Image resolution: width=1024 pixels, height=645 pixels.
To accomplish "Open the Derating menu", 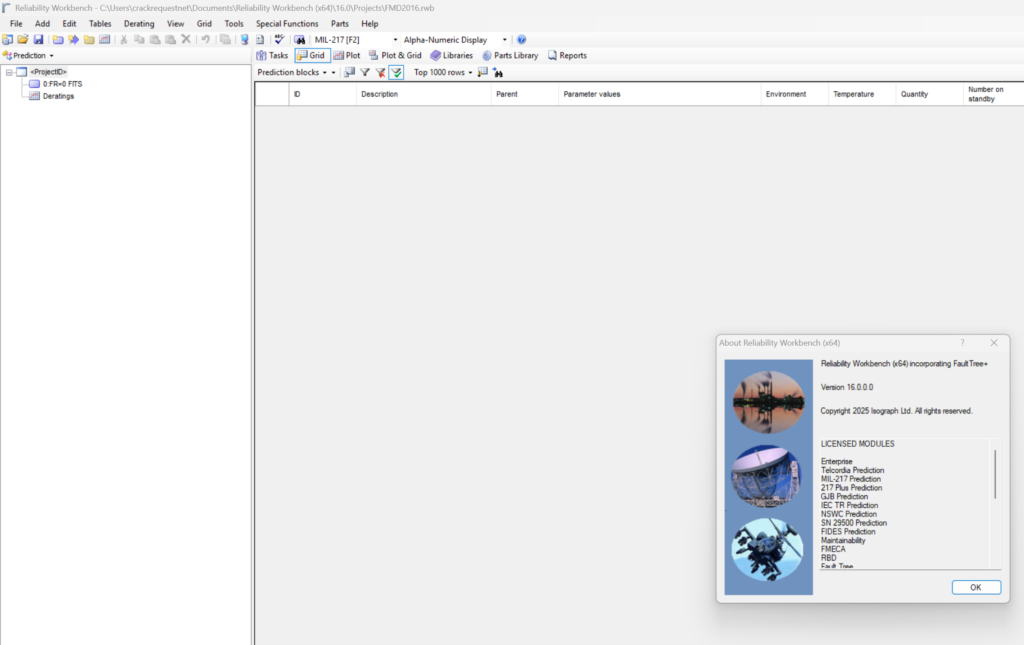I will click(139, 24).
